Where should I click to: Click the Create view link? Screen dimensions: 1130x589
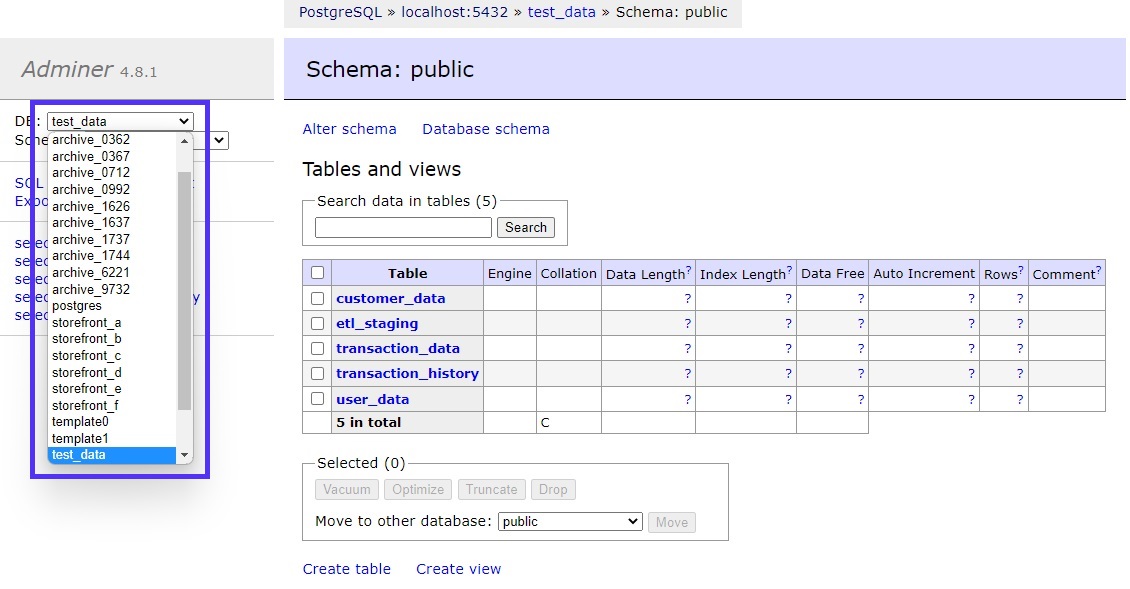click(458, 569)
